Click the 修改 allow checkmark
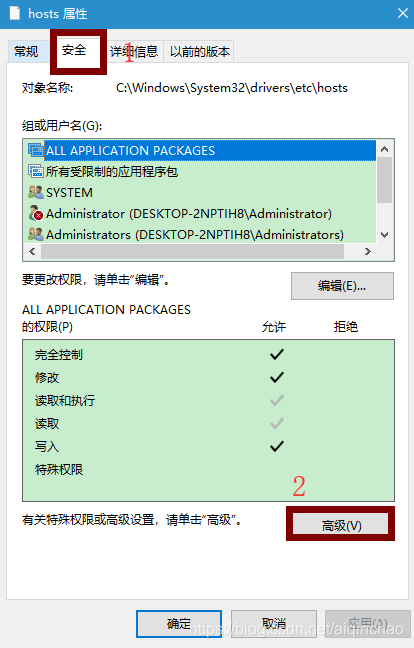Screen dimensions: 414x648 (277, 377)
